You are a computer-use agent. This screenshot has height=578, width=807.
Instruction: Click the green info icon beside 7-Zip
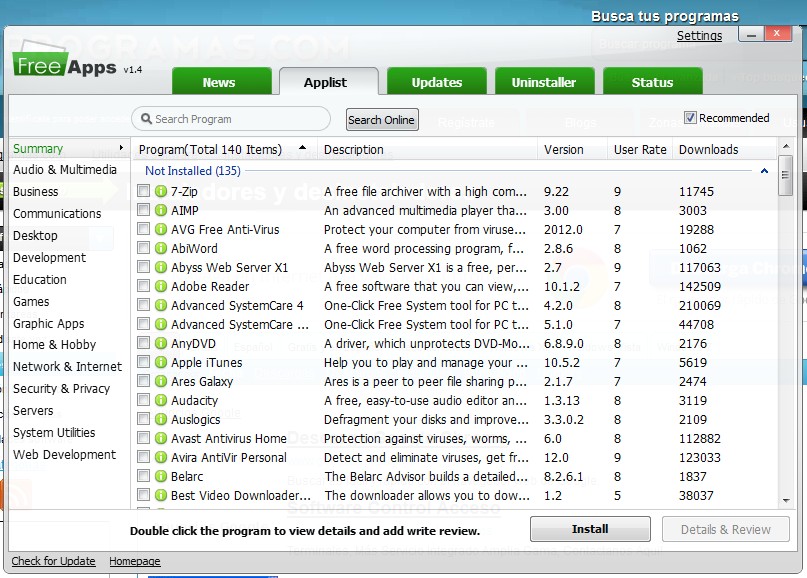coord(161,191)
